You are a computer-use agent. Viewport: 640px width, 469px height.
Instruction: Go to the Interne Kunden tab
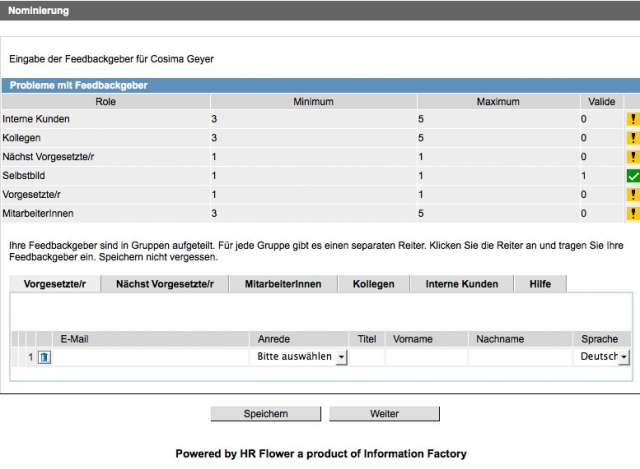461,284
